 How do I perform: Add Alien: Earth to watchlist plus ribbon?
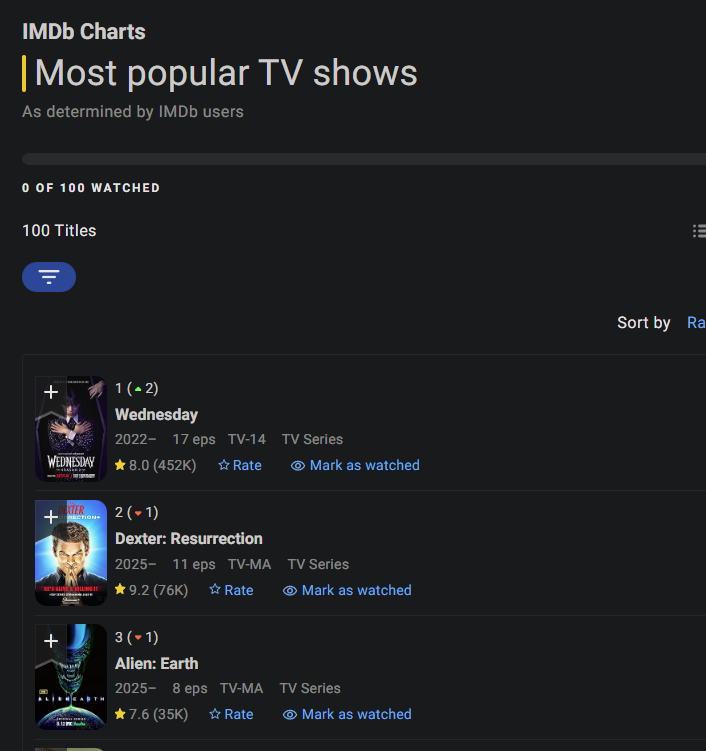coord(51,641)
